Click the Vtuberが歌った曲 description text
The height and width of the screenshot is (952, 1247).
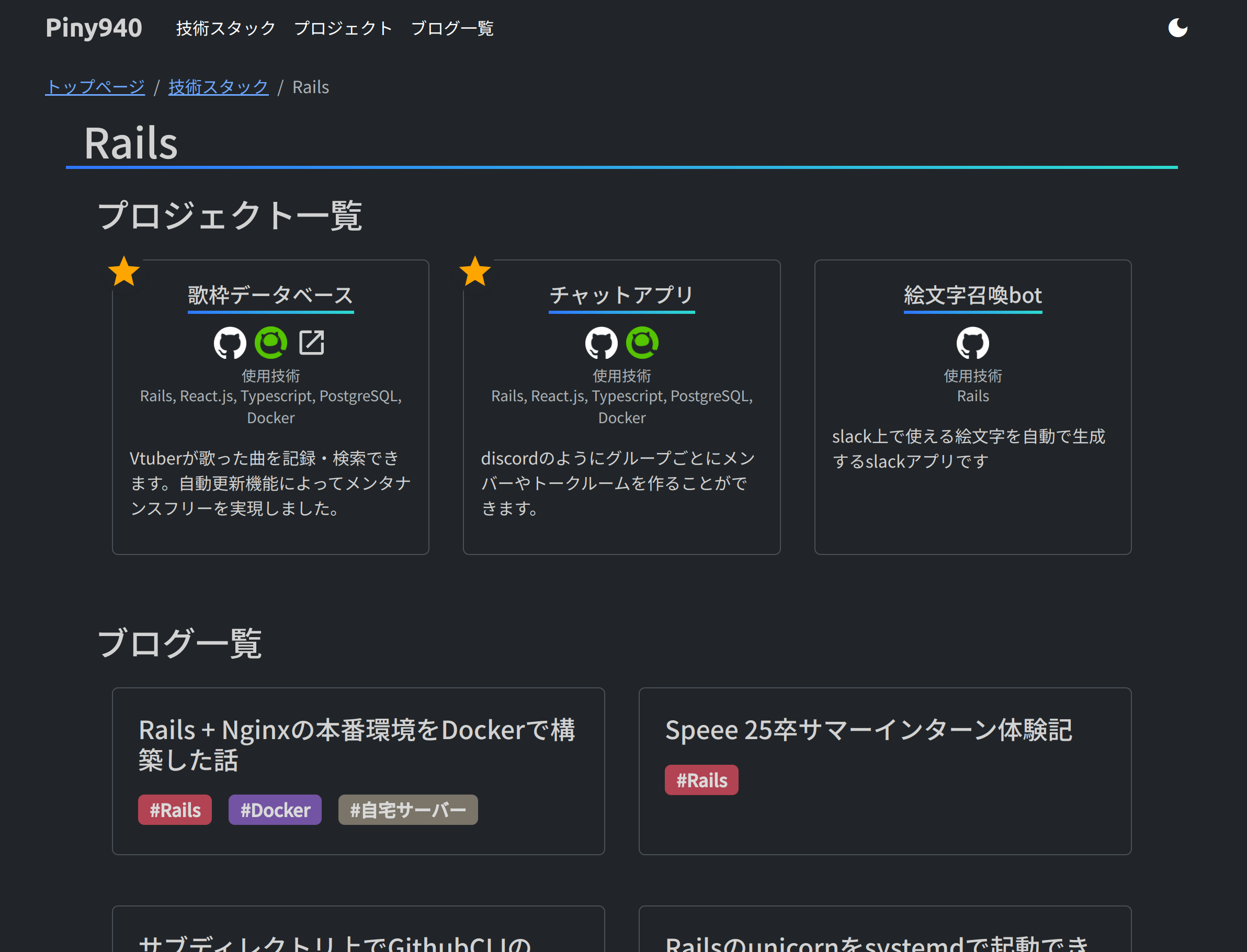pyautogui.click(x=271, y=483)
